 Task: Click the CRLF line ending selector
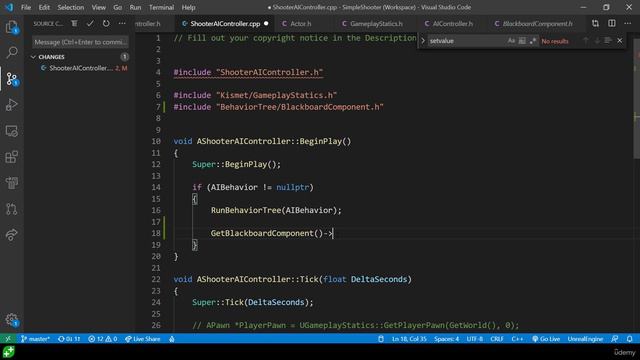[x=497, y=339]
